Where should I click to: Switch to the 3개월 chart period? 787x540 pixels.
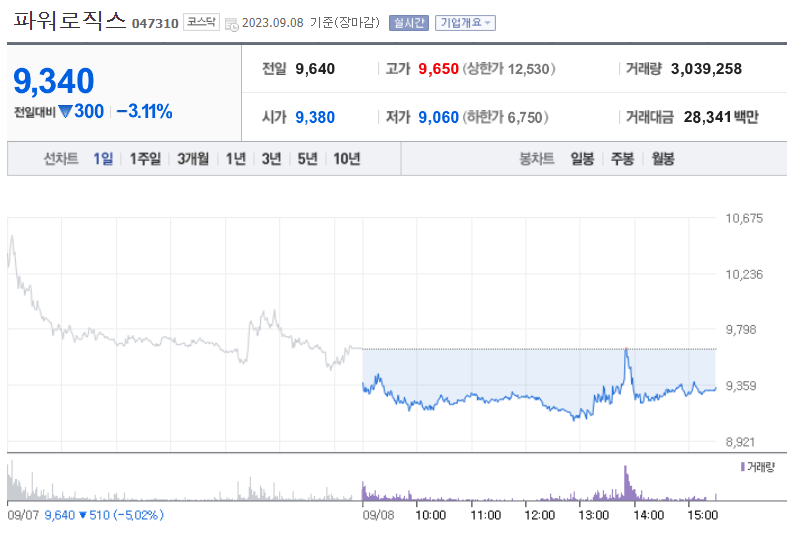pos(193,159)
